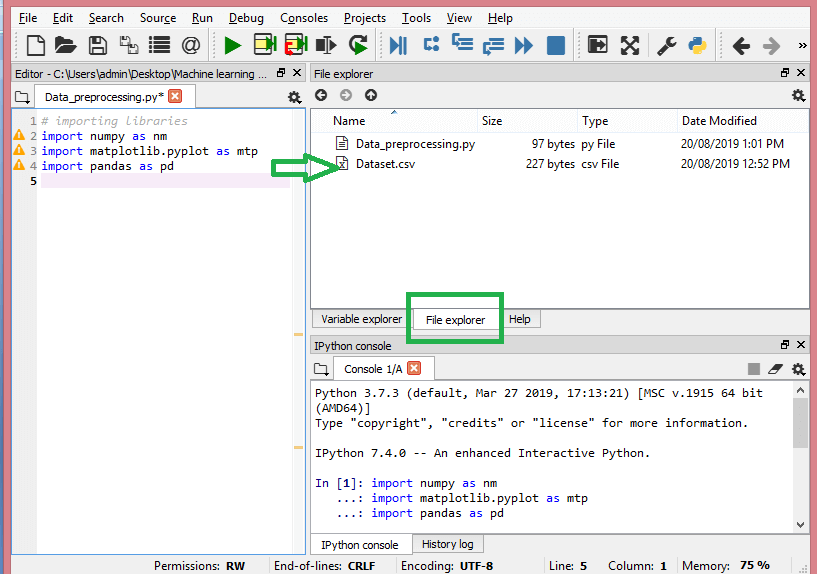This screenshot has height=574, width=817.
Task: Save the current file using toolbar icon
Action: point(97,45)
